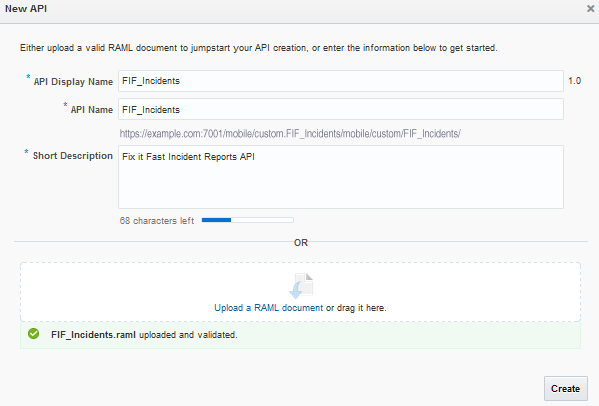Click the API Display Name label
This screenshot has width=599, height=406.
[73, 82]
